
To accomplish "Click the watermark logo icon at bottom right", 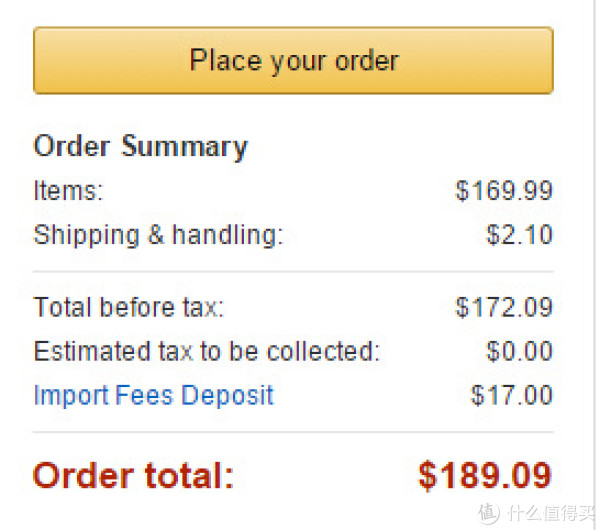I will pyautogui.click(x=489, y=513).
